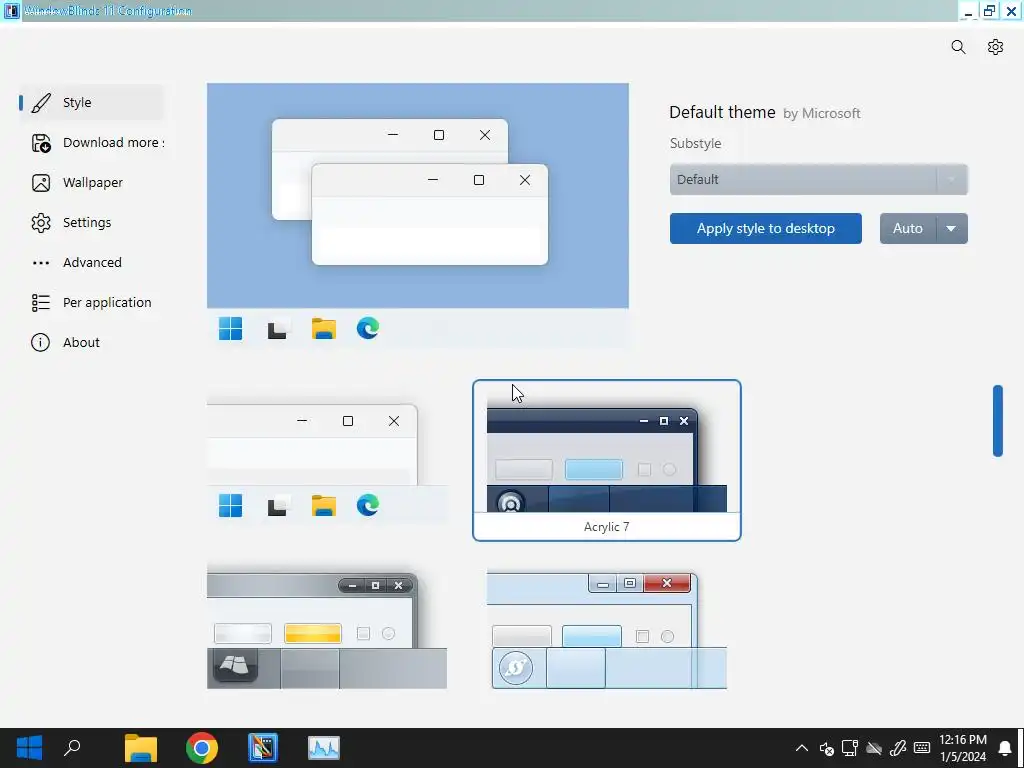The image size is (1024, 768).
Task: Click the About info icon
Action: (40, 343)
